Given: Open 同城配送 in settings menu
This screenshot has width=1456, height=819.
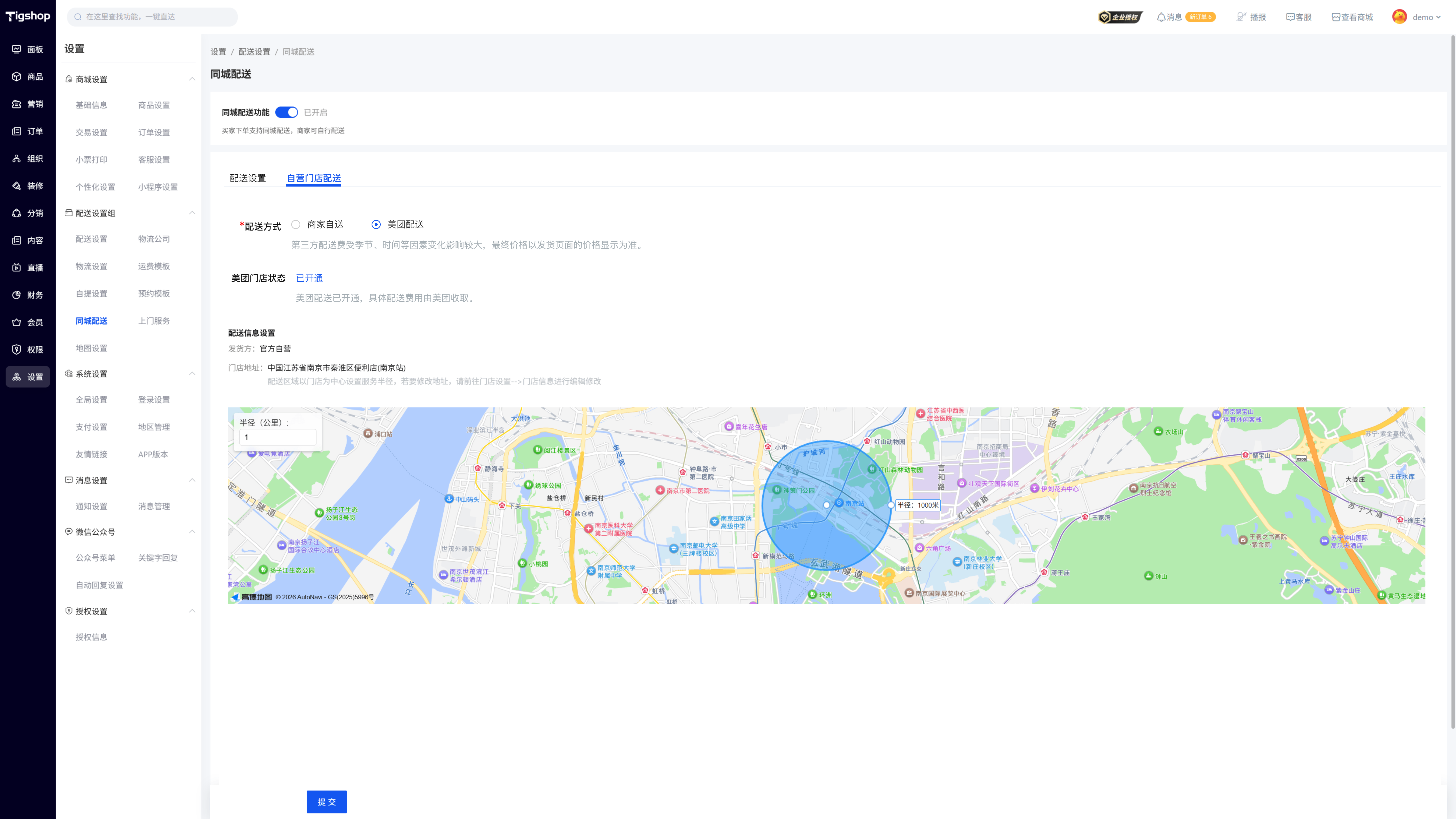Looking at the screenshot, I should pos(92,321).
